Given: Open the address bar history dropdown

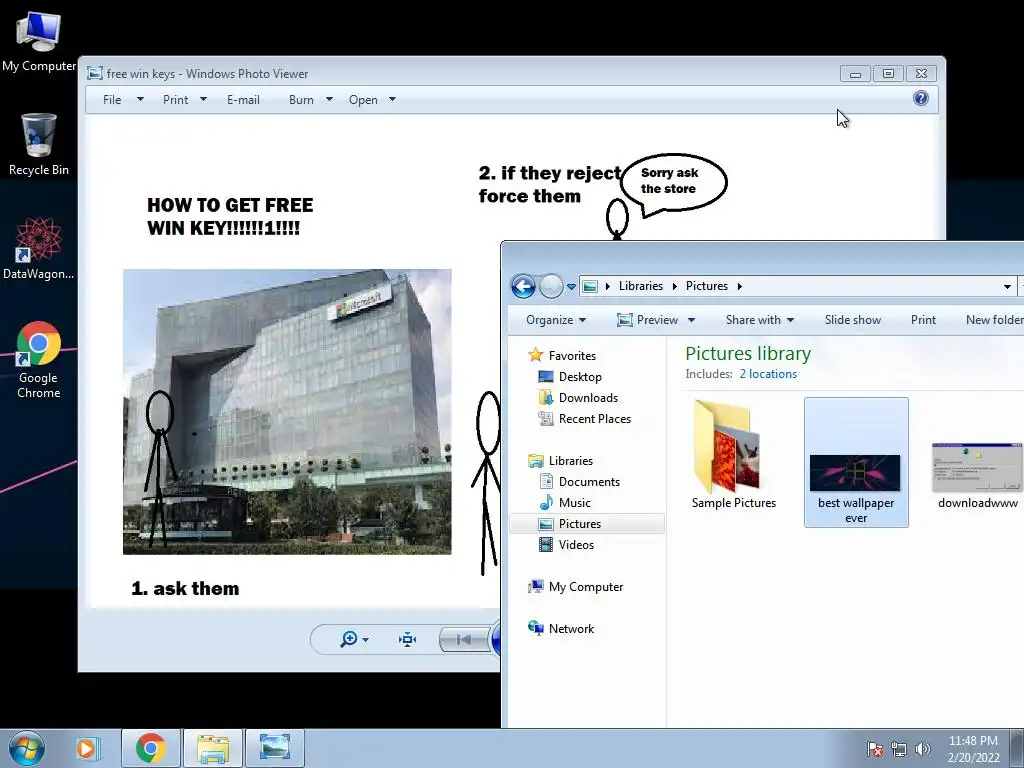Looking at the screenshot, I should pyautogui.click(x=1007, y=287).
